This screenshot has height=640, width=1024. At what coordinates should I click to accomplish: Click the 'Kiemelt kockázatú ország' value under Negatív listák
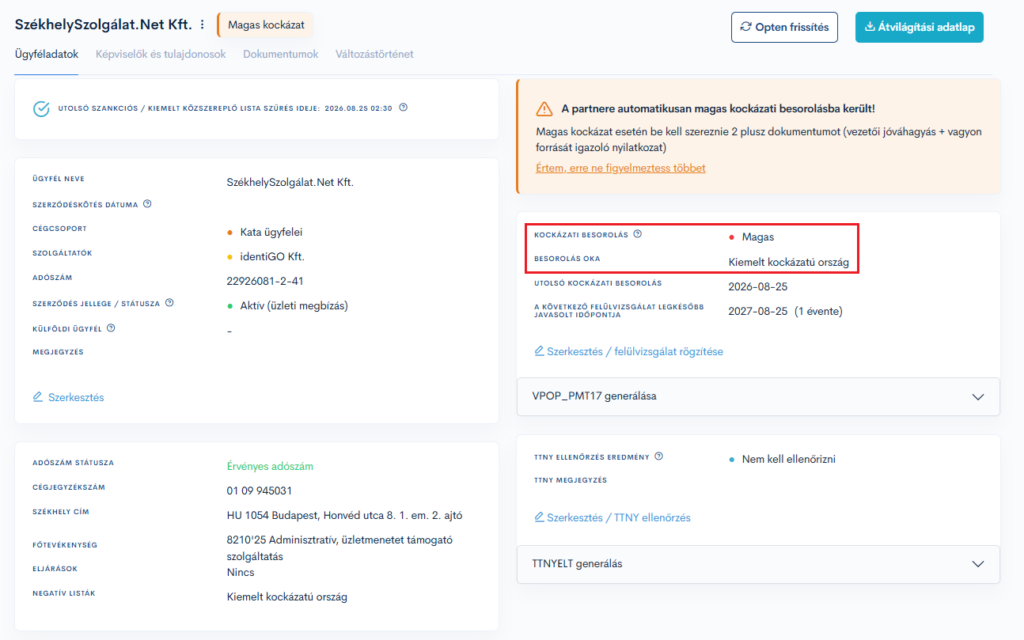click(287, 597)
